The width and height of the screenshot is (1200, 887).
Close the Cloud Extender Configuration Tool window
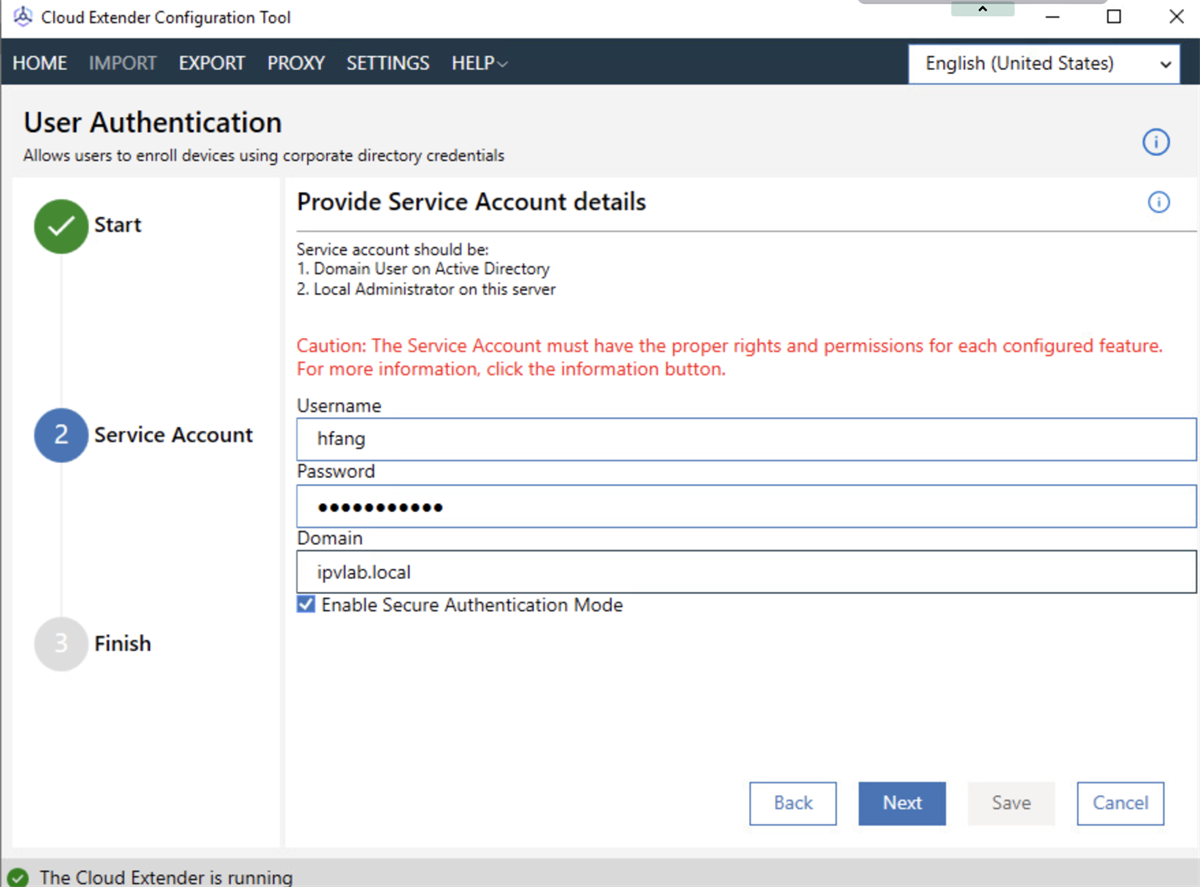[1177, 17]
